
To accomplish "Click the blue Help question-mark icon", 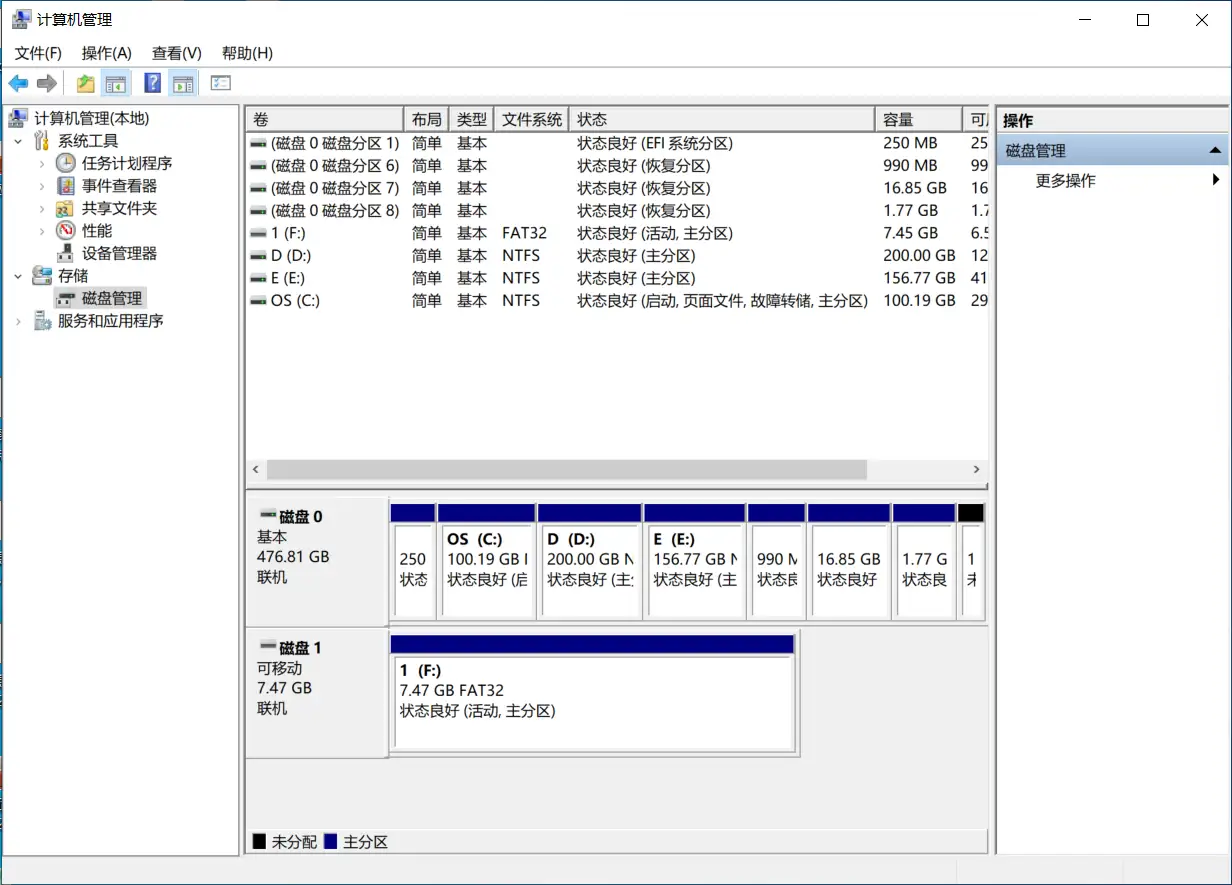I will [153, 83].
